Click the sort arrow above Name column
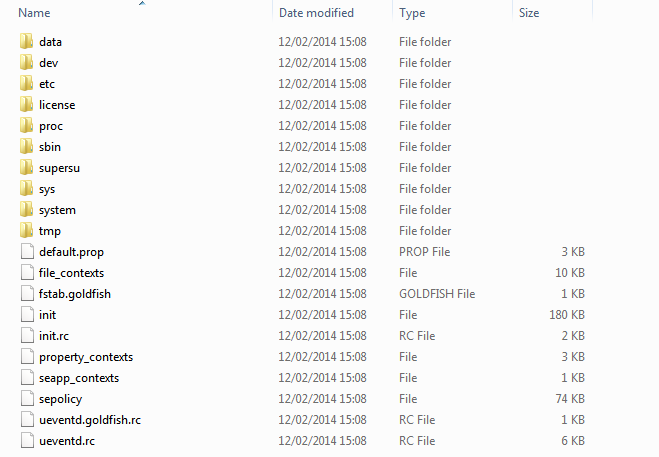 point(142,4)
